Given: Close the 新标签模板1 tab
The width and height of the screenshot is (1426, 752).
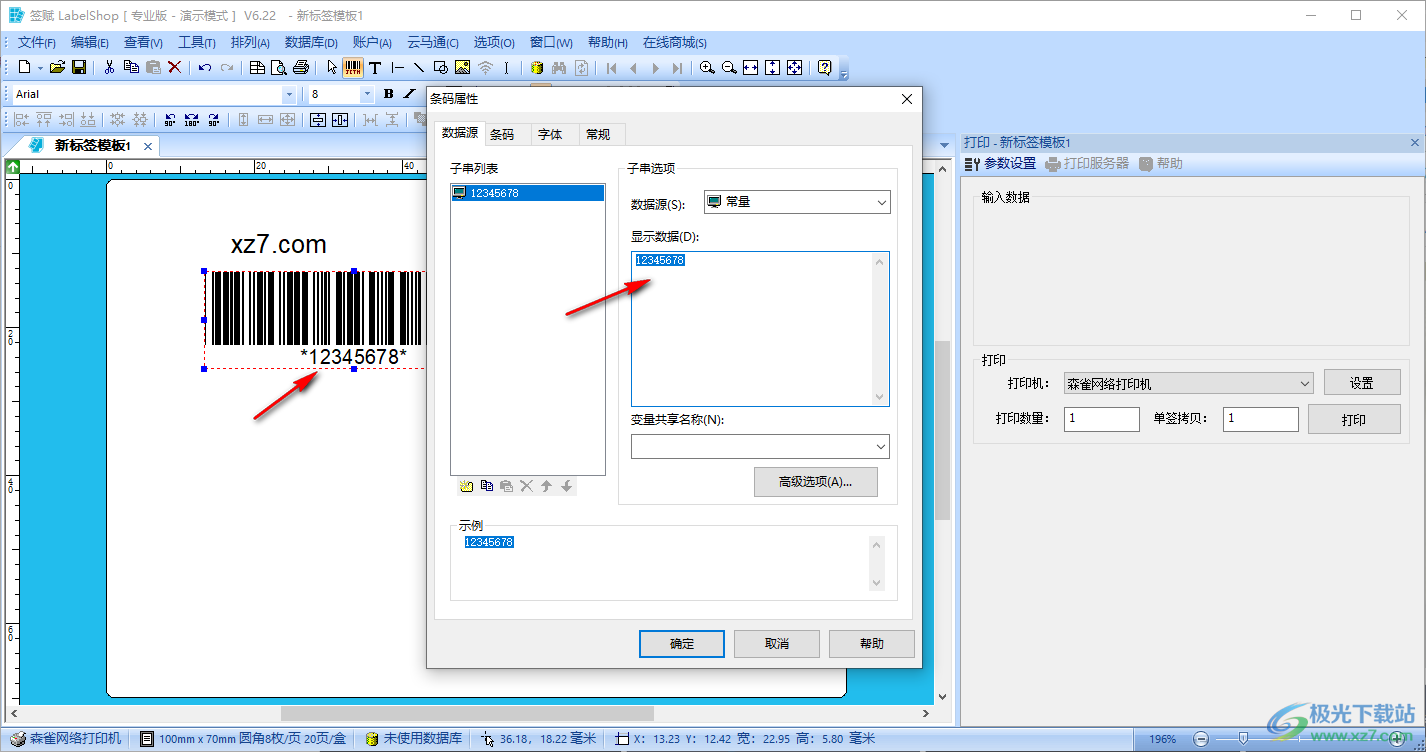Looking at the screenshot, I should 148,146.
